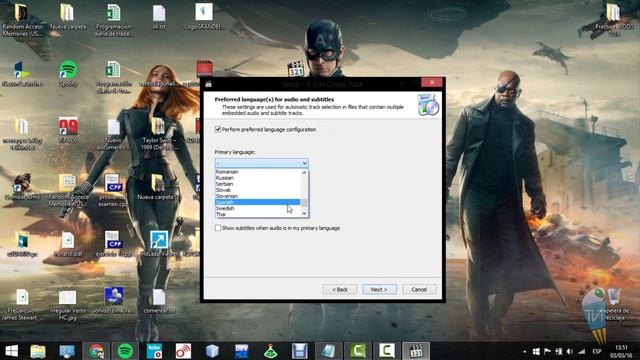This screenshot has height=360, width=640.
Task: Select Swedish in the language list
Action: 258,208
